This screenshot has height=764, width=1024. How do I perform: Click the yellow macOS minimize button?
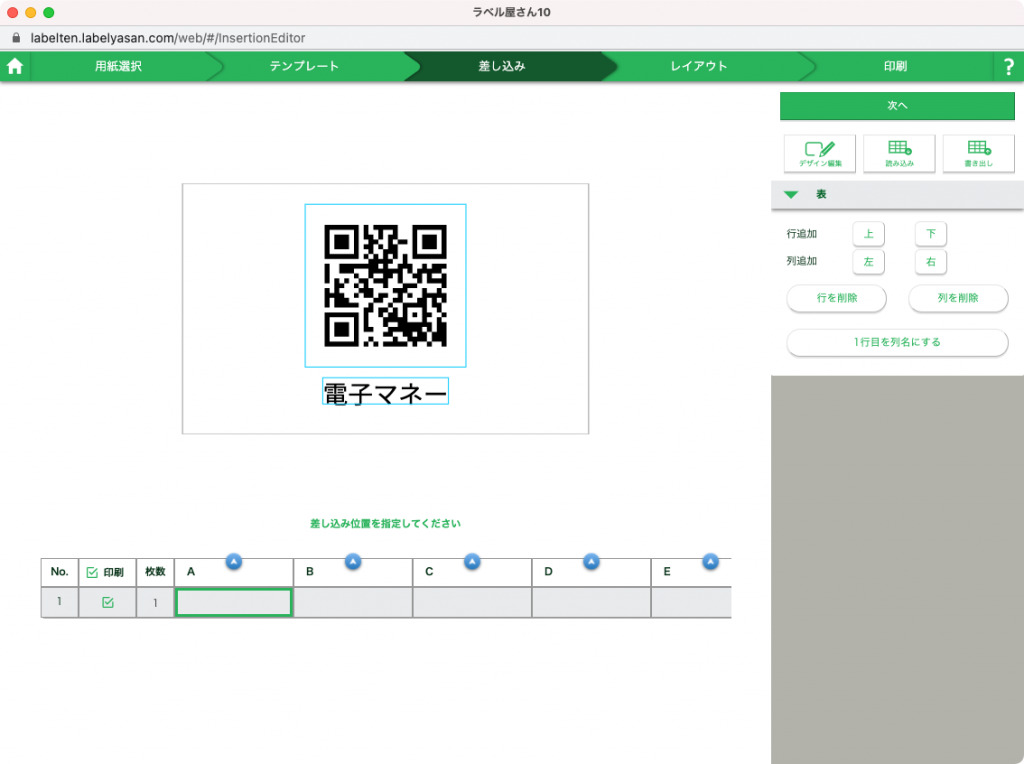[31, 12]
